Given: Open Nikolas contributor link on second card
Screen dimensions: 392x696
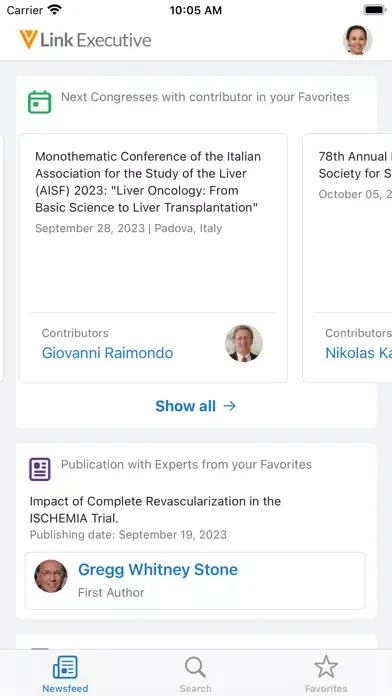Looking at the screenshot, I should [x=358, y=353].
